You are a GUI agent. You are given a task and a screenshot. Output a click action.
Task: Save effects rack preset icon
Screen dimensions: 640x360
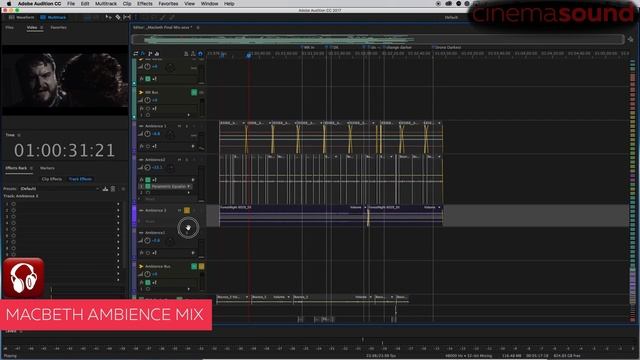click(105, 189)
